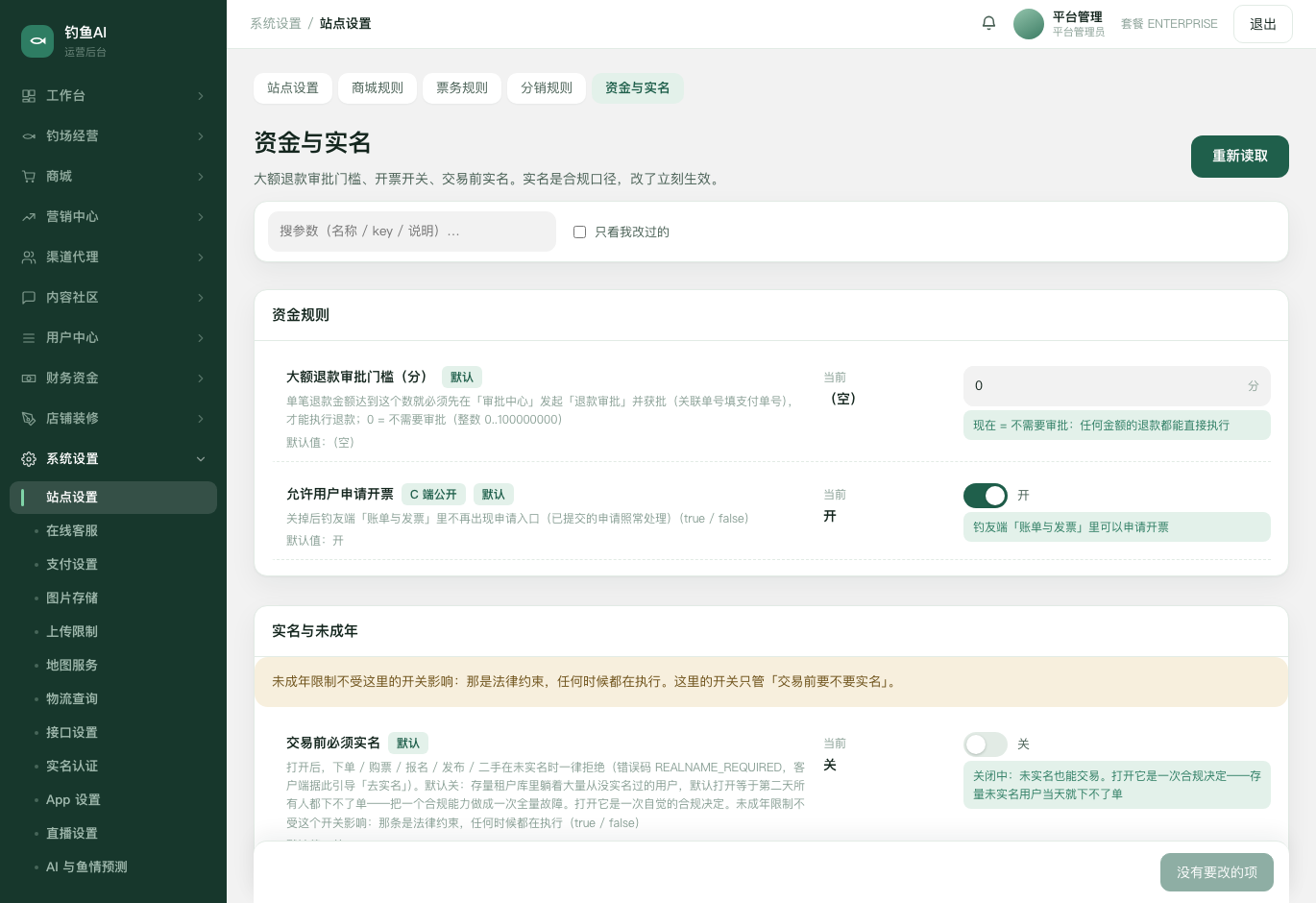
Task: Focus the 搜参数 search field
Action: [x=412, y=232]
